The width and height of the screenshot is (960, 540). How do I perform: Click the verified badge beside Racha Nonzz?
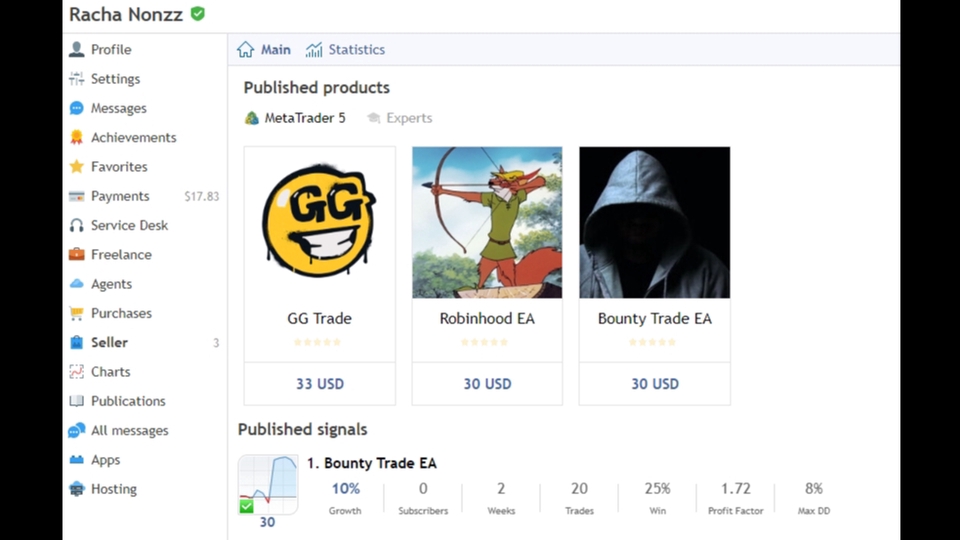tap(198, 13)
